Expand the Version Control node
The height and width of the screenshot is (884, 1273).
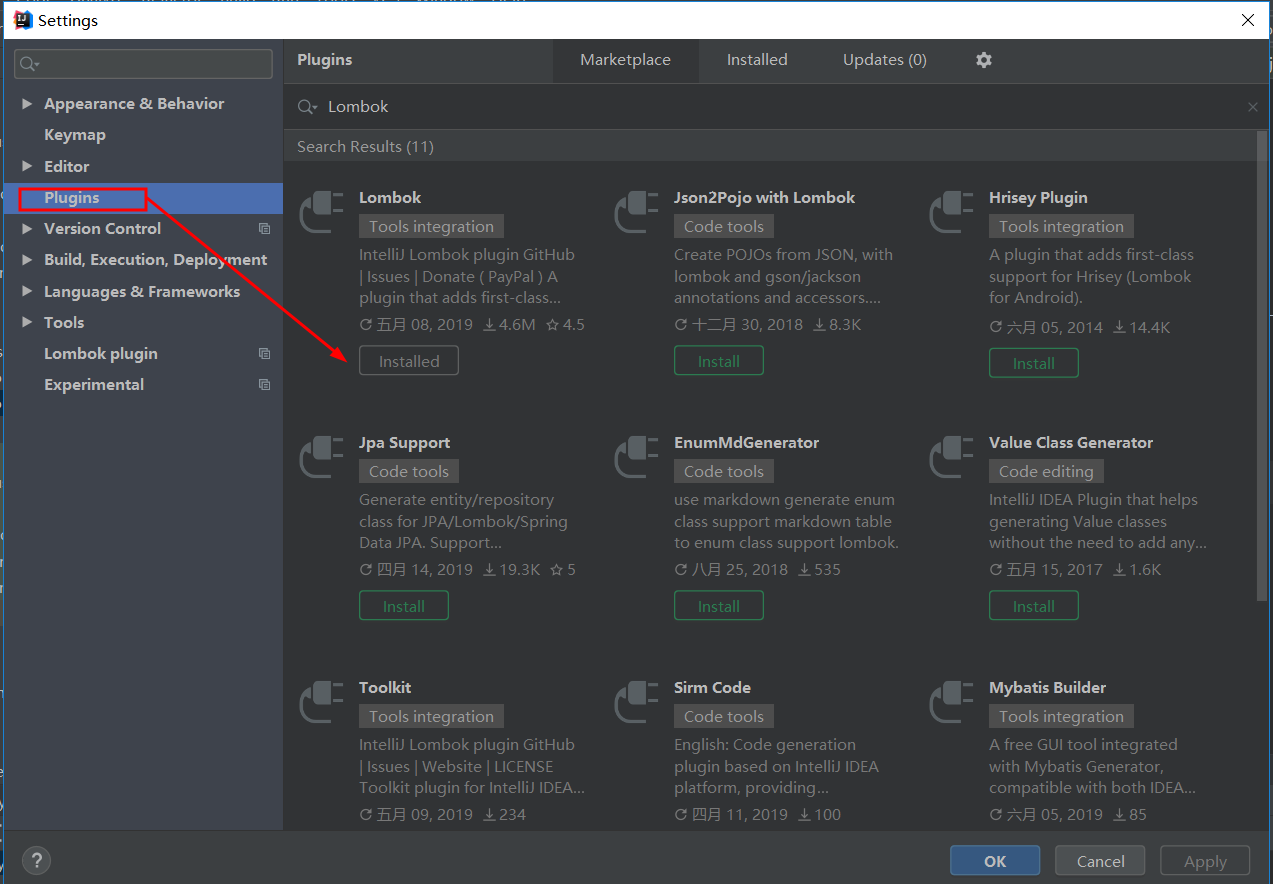pos(27,229)
